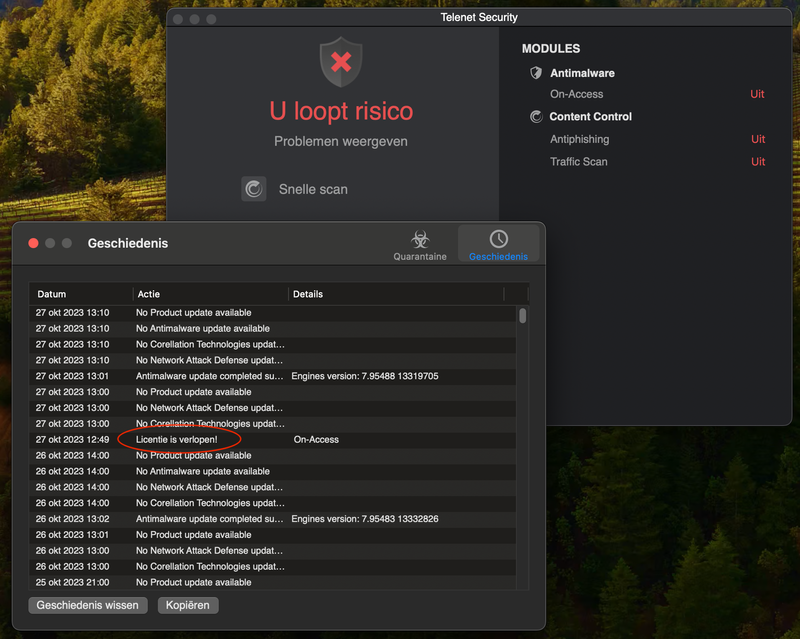Select Antimalware update entry with engine 7.95488

point(210,376)
